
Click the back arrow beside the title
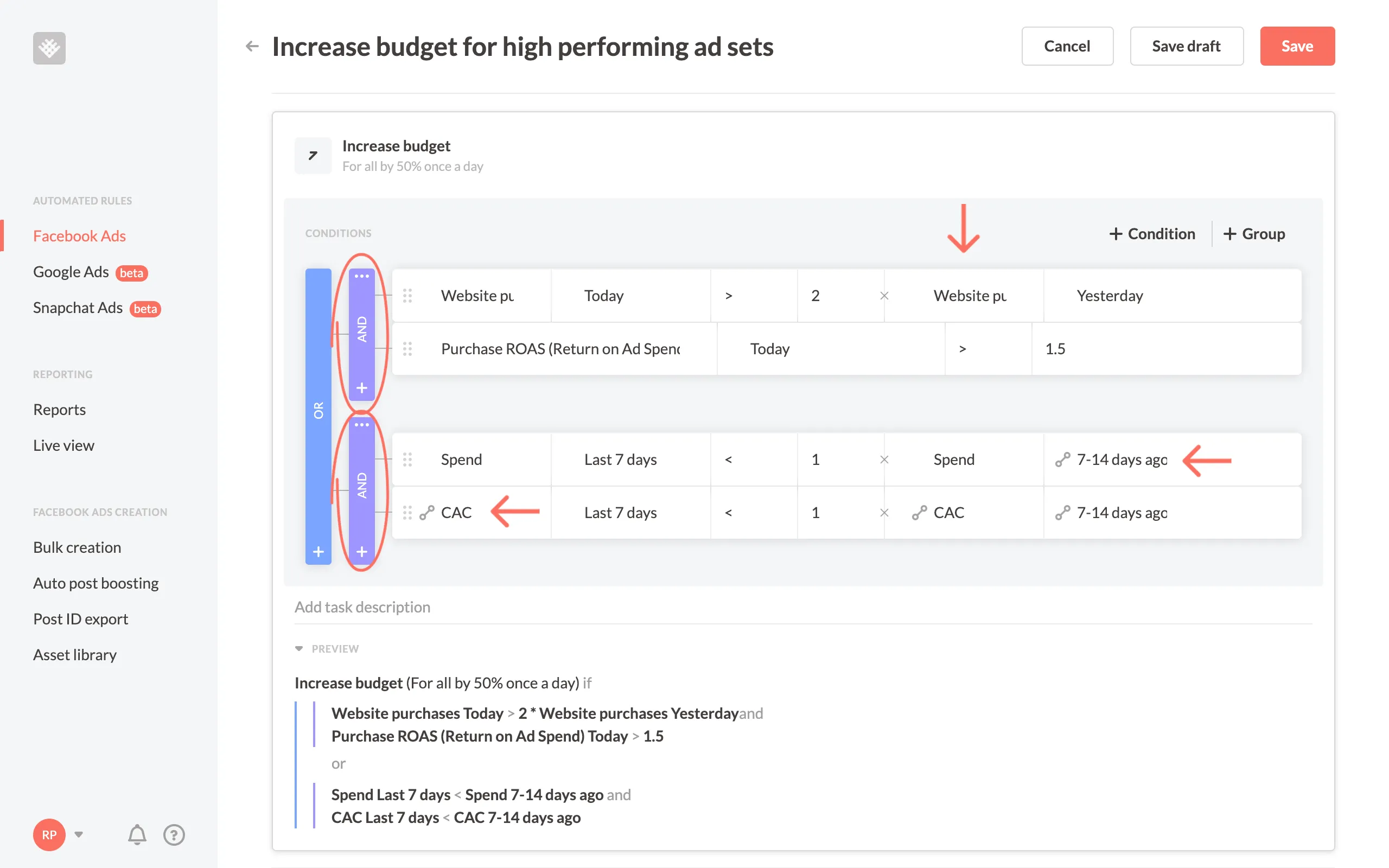coord(252,46)
